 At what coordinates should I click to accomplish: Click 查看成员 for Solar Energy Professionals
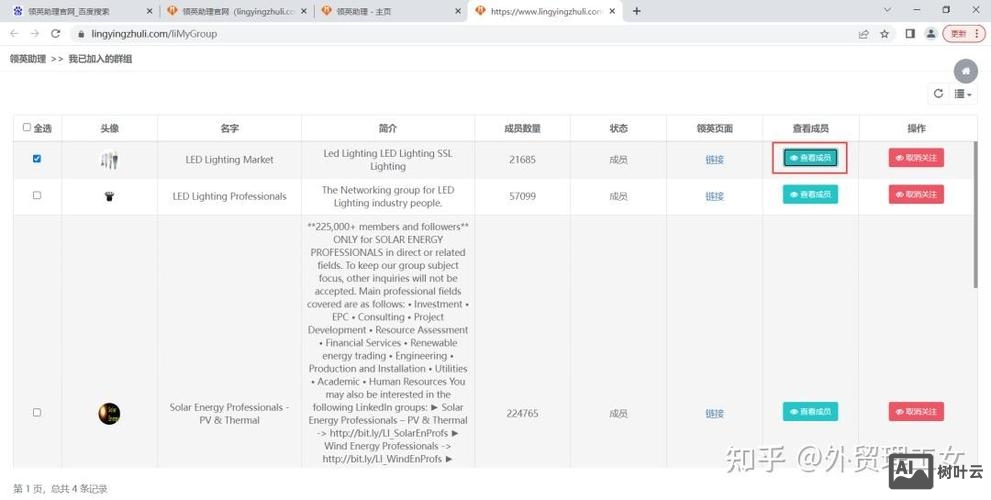810,412
